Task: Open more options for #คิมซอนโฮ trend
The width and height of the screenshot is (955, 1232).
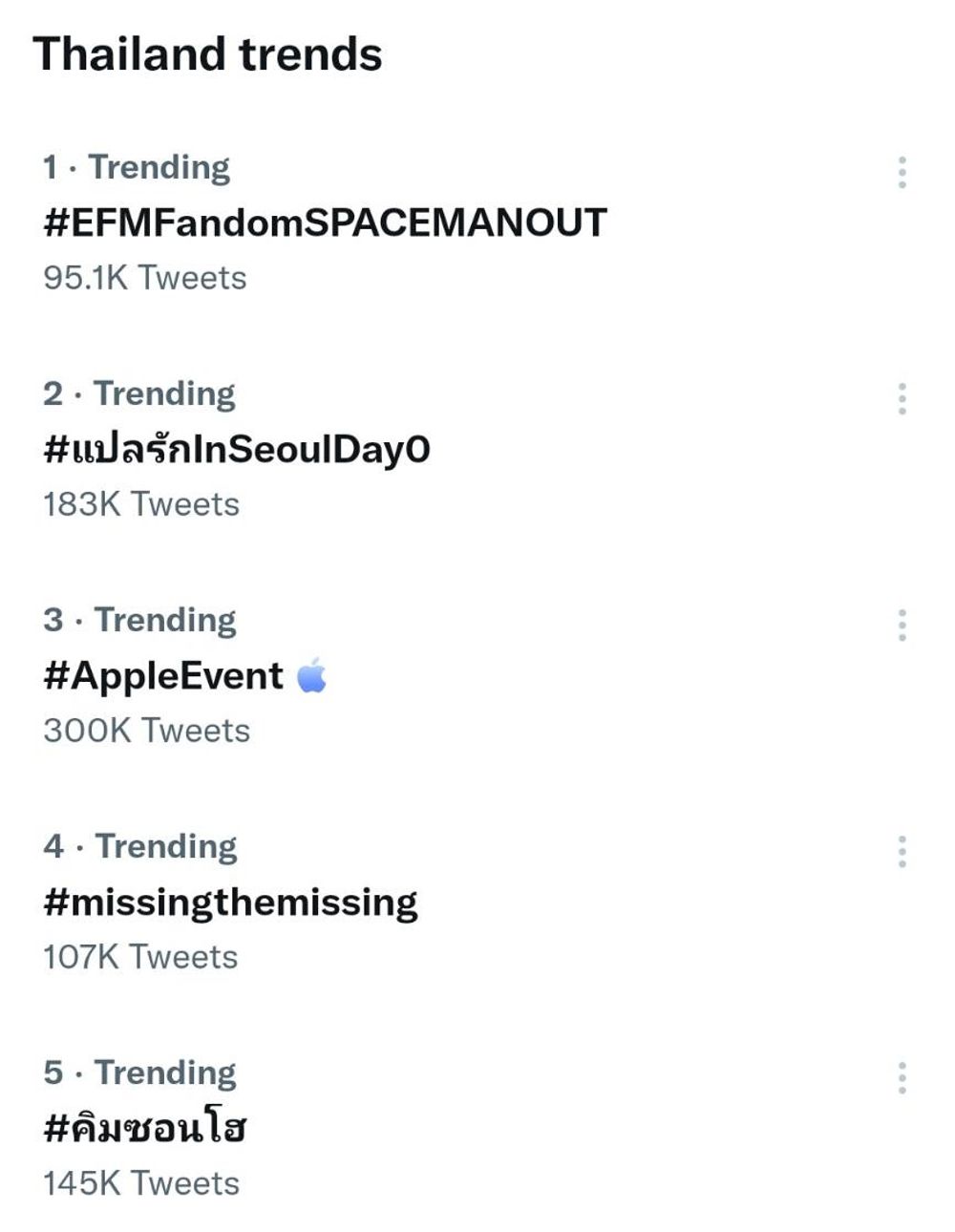Action: [x=902, y=1077]
